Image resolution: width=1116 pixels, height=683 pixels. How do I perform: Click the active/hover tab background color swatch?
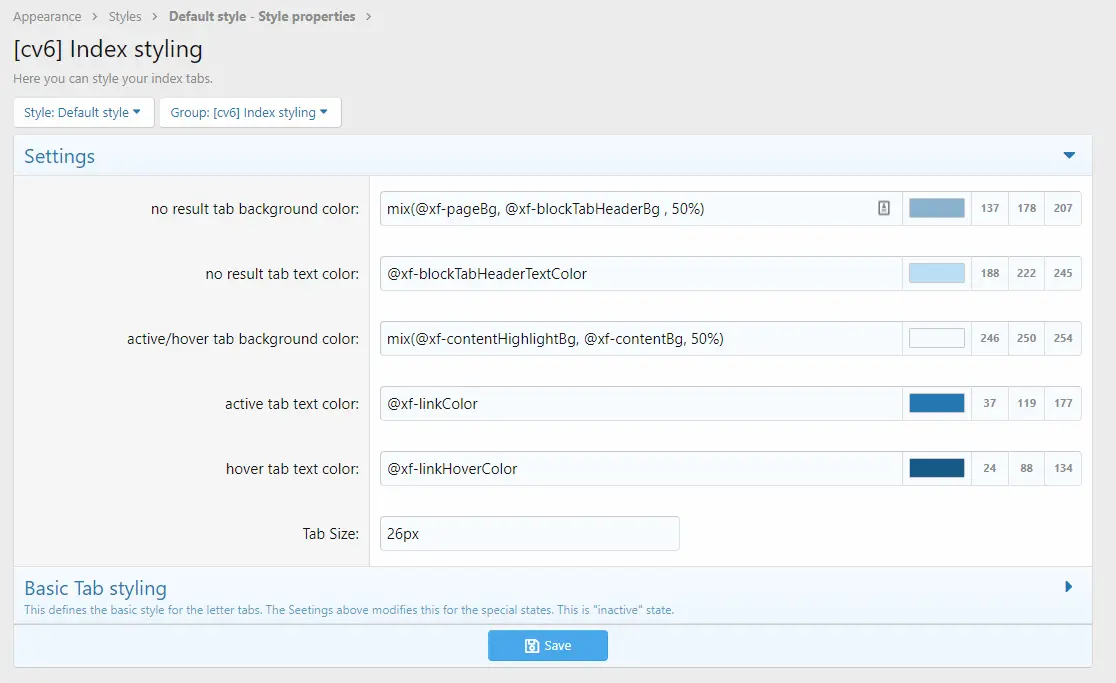pyautogui.click(x=936, y=338)
